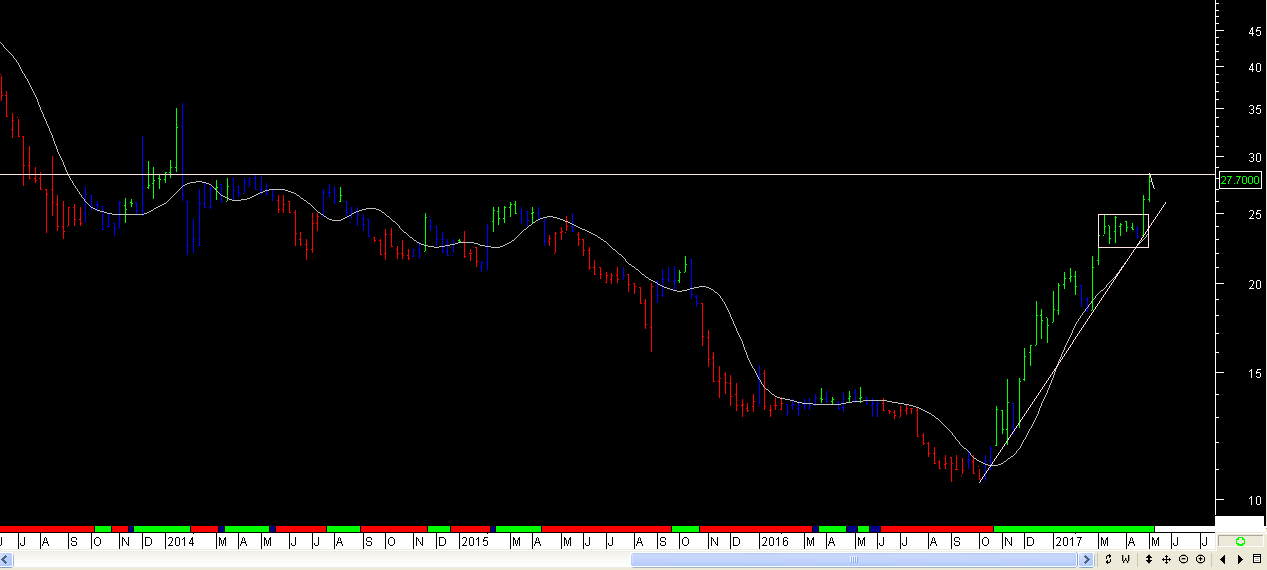Image resolution: width=1267 pixels, height=570 pixels.
Task: Step chart back with left triangle
Action: point(1223,559)
